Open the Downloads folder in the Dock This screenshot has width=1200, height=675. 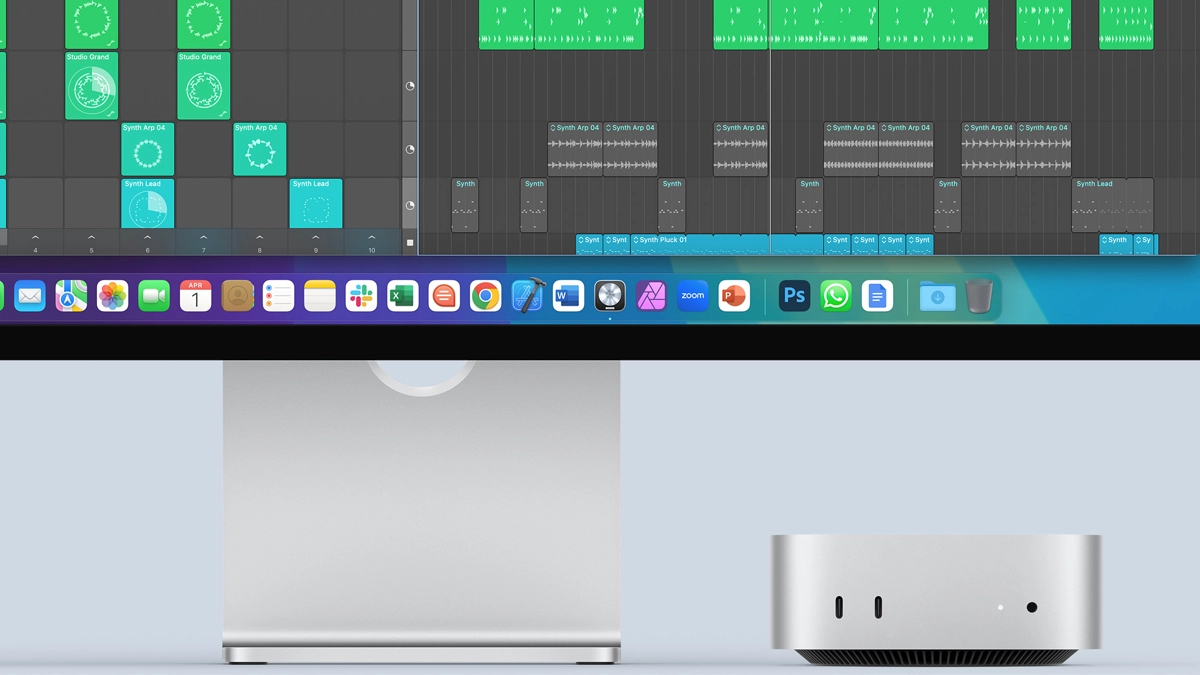coord(937,296)
